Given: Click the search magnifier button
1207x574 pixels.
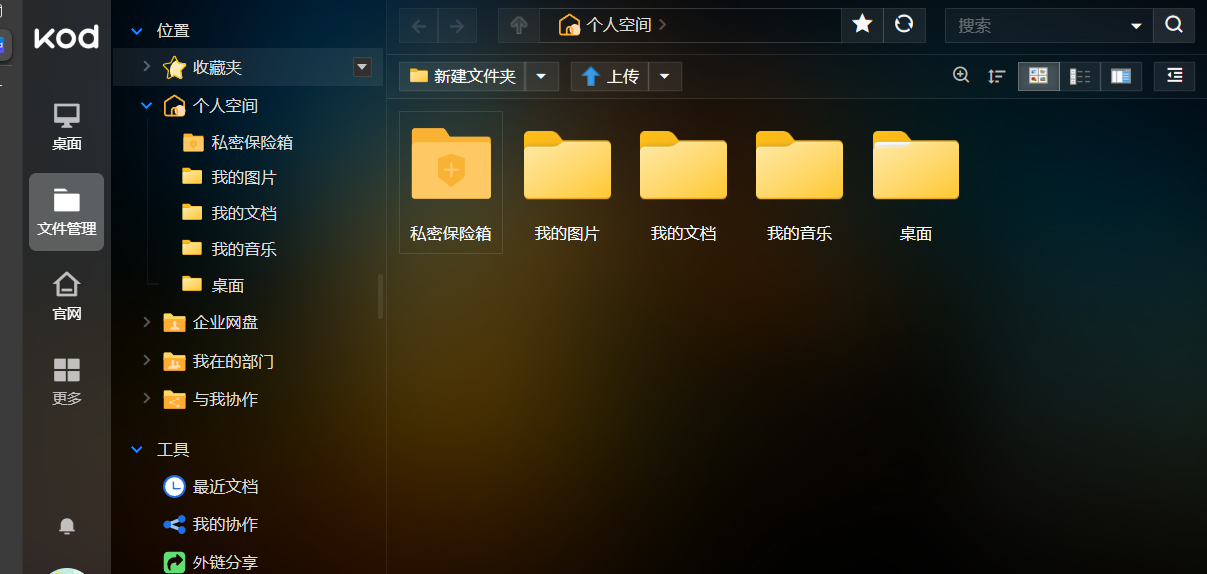Looking at the screenshot, I should tap(1174, 25).
